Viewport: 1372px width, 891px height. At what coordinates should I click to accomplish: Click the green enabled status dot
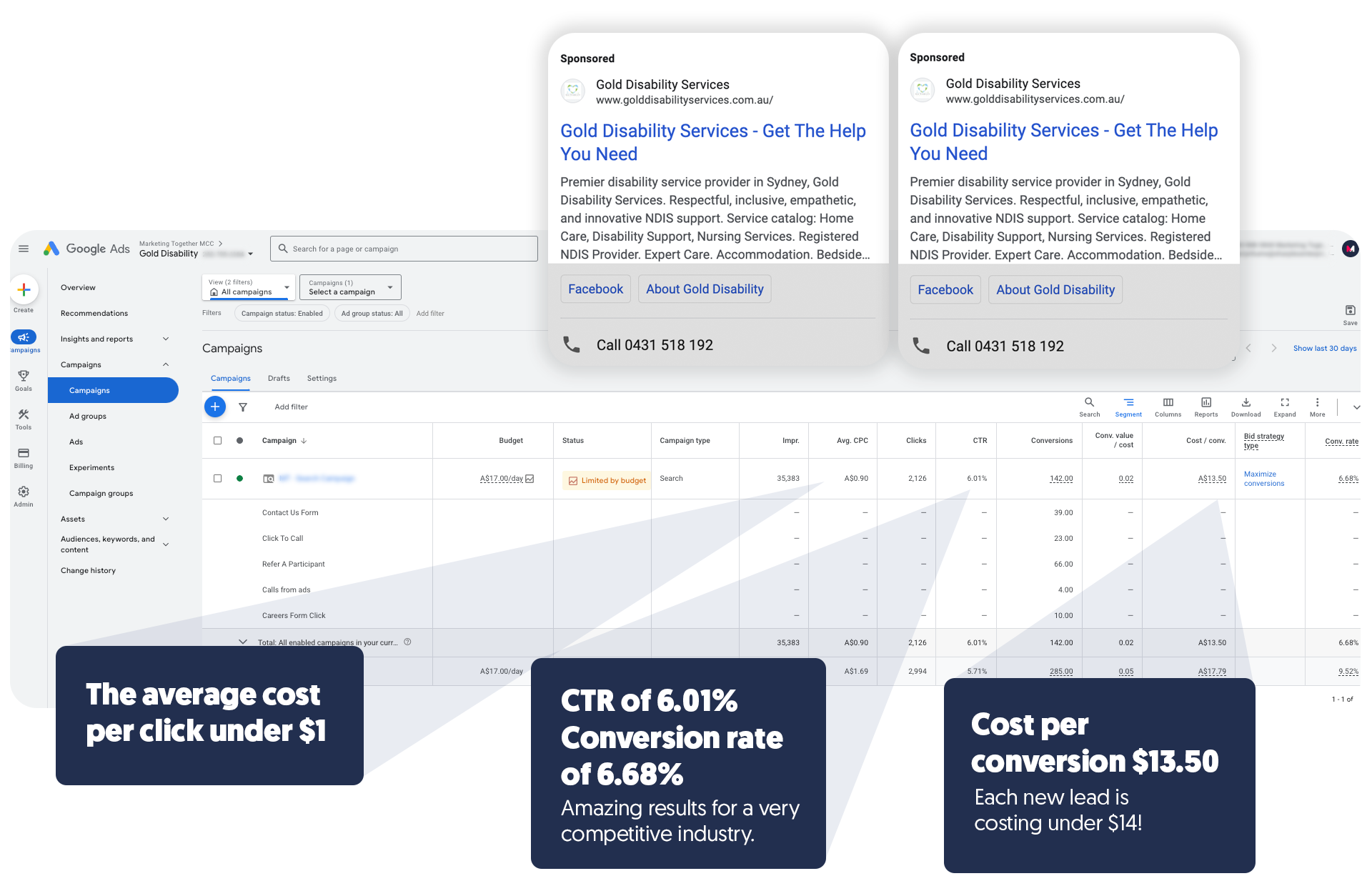(239, 478)
